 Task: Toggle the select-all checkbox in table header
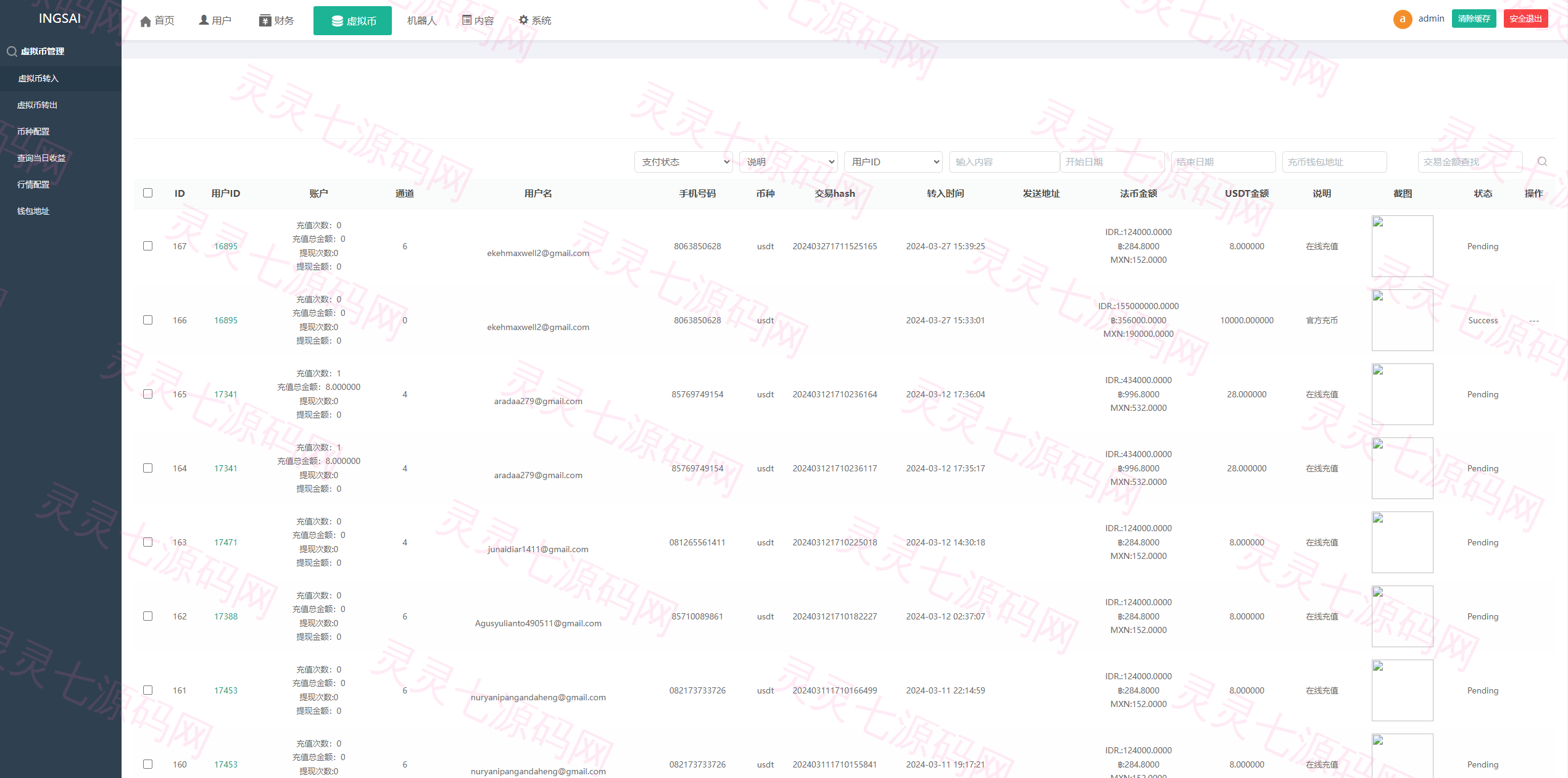(x=147, y=192)
